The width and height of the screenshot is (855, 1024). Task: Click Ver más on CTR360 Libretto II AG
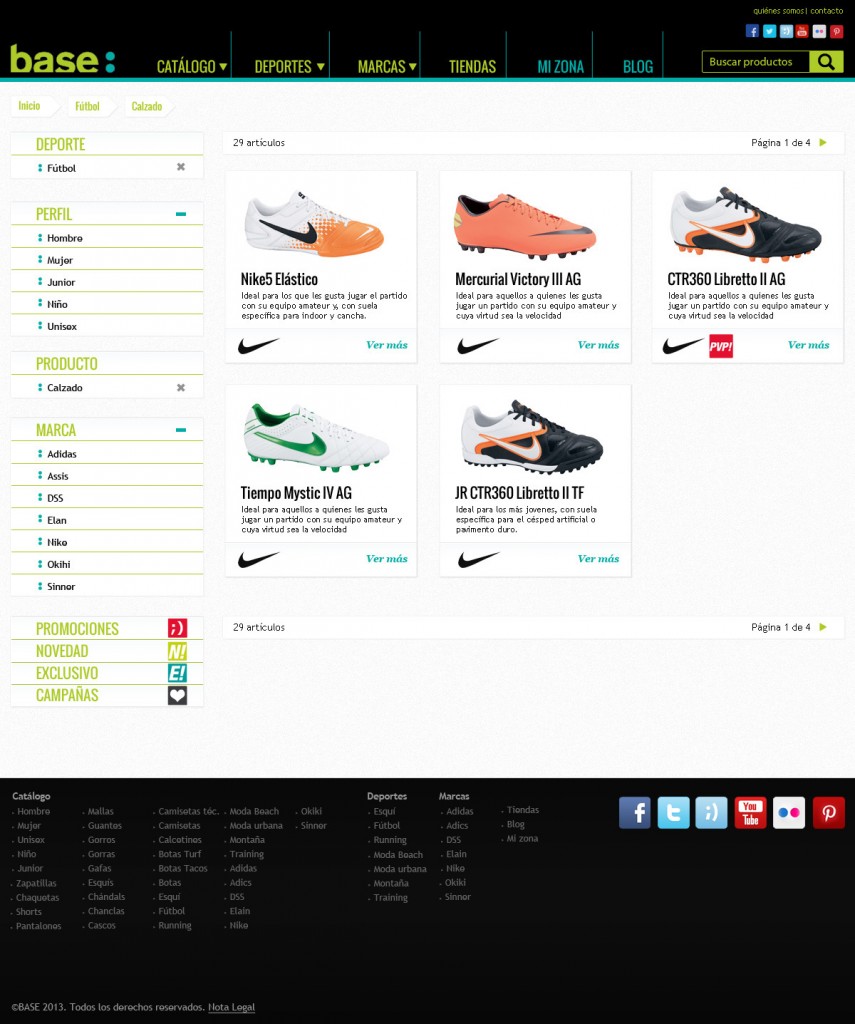coord(809,345)
